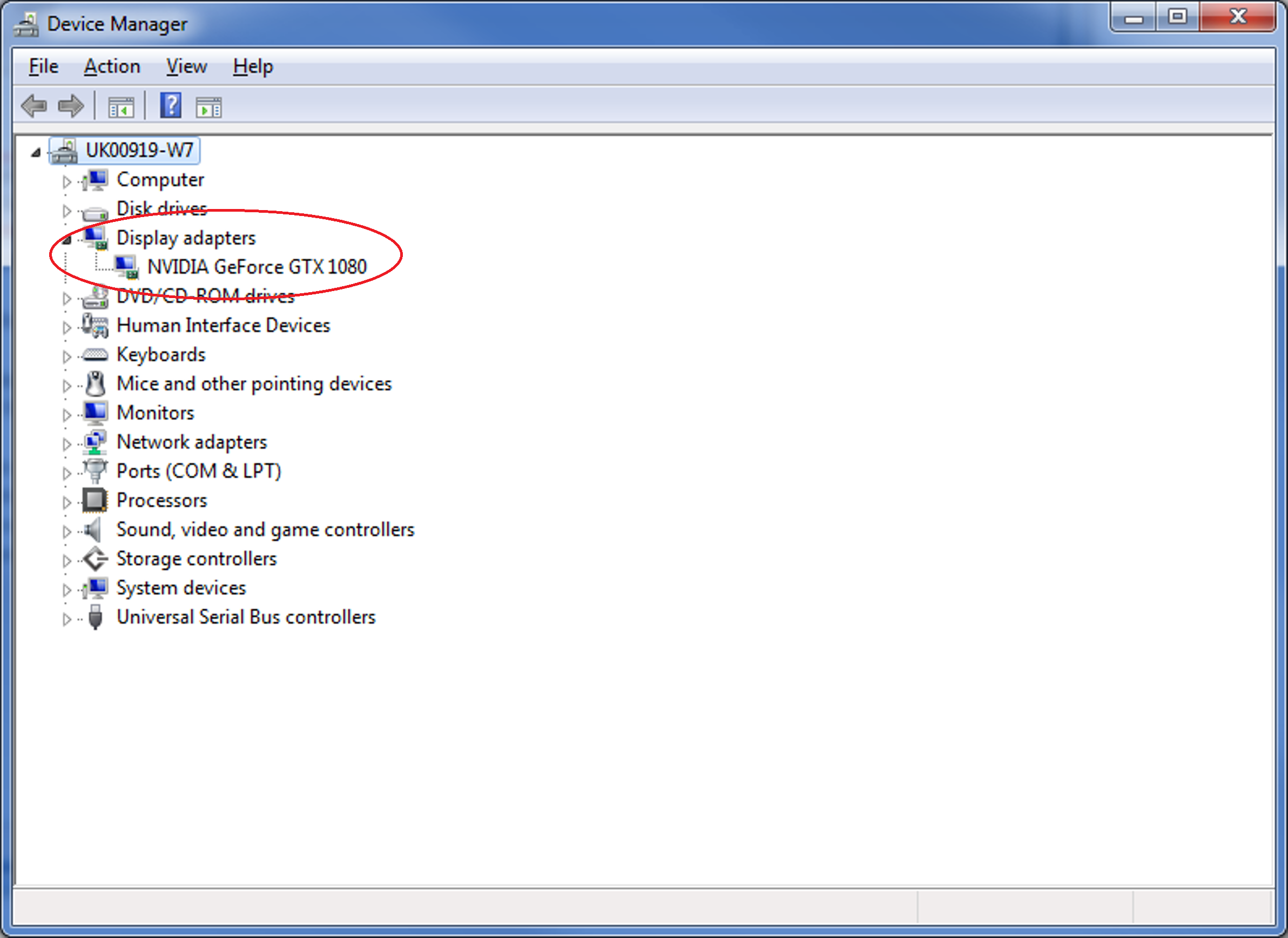This screenshot has height=938, width=1288.
Task: Click the Back arrow toolbar icon
Action: point(33,106)
